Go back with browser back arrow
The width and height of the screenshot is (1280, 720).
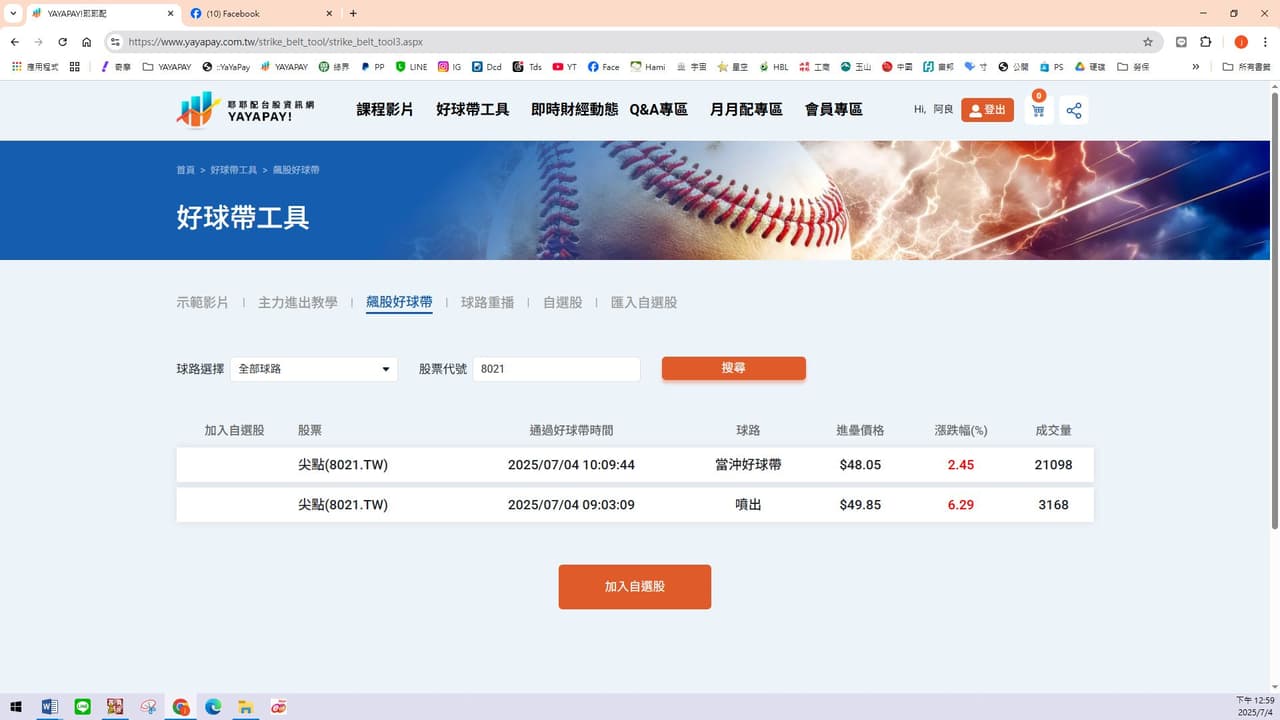click(14, 42)
